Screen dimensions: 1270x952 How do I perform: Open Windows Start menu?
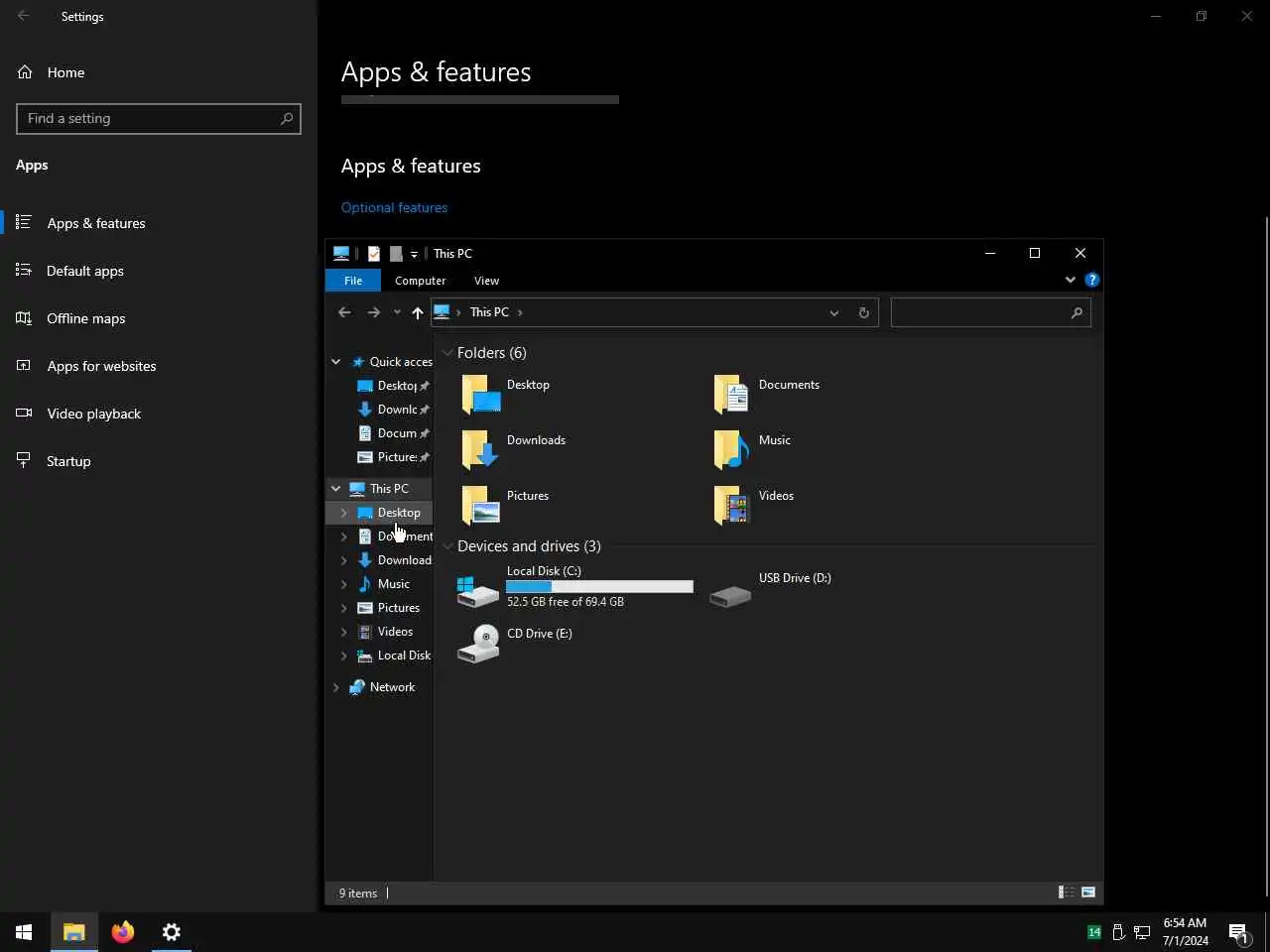pos(24,932)
